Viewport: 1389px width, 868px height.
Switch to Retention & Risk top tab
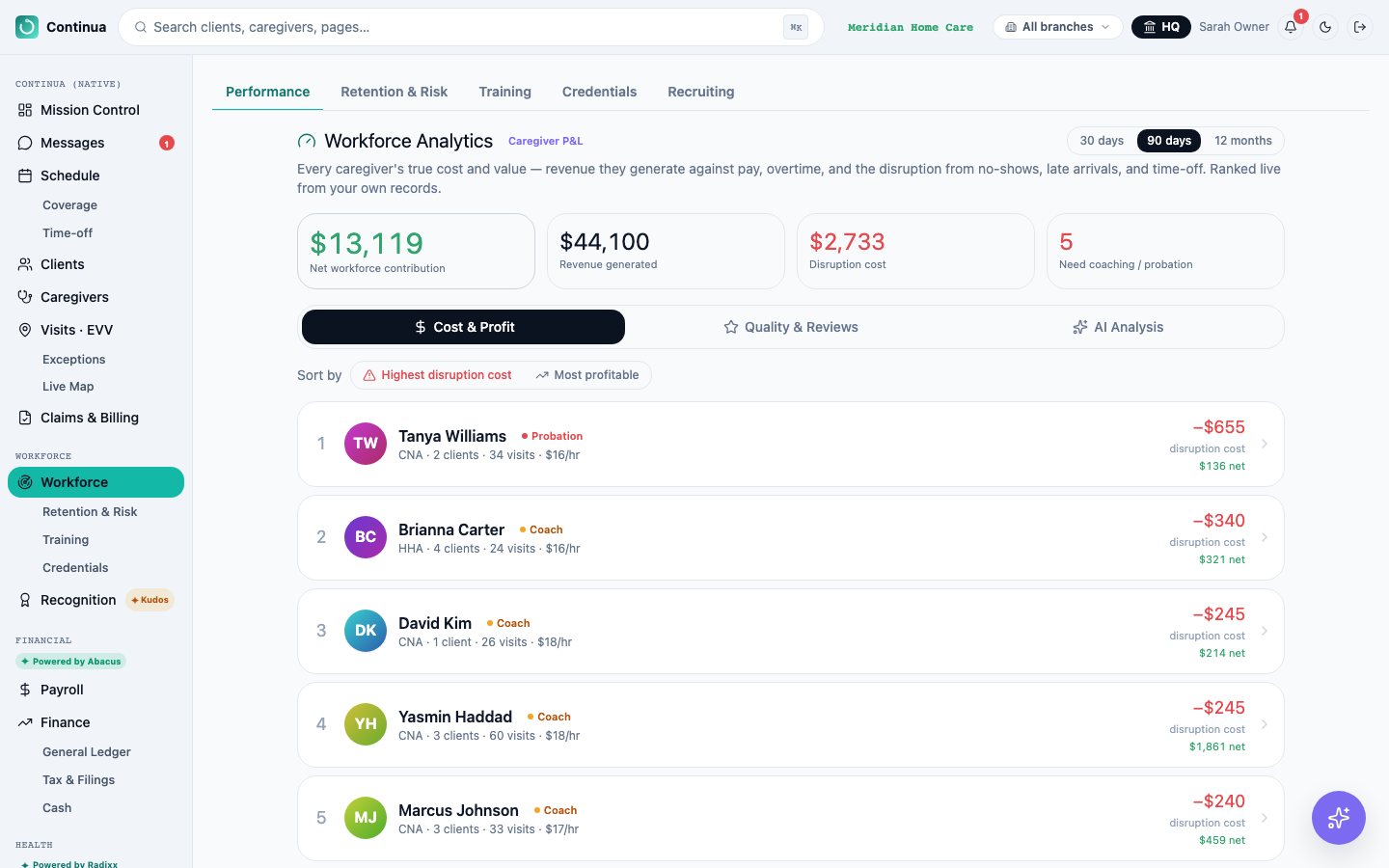click(x=394, y=92)
